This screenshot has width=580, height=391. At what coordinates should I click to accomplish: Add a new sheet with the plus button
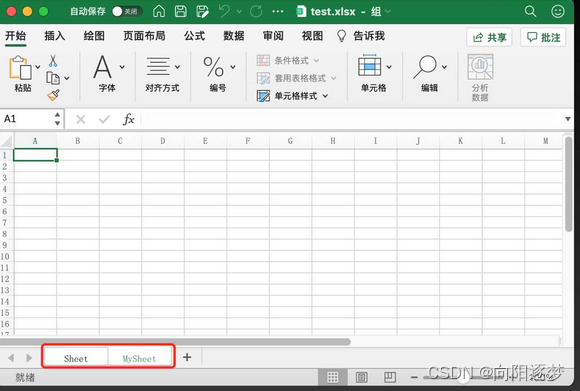pyautogui.click(x=187, y=357)
